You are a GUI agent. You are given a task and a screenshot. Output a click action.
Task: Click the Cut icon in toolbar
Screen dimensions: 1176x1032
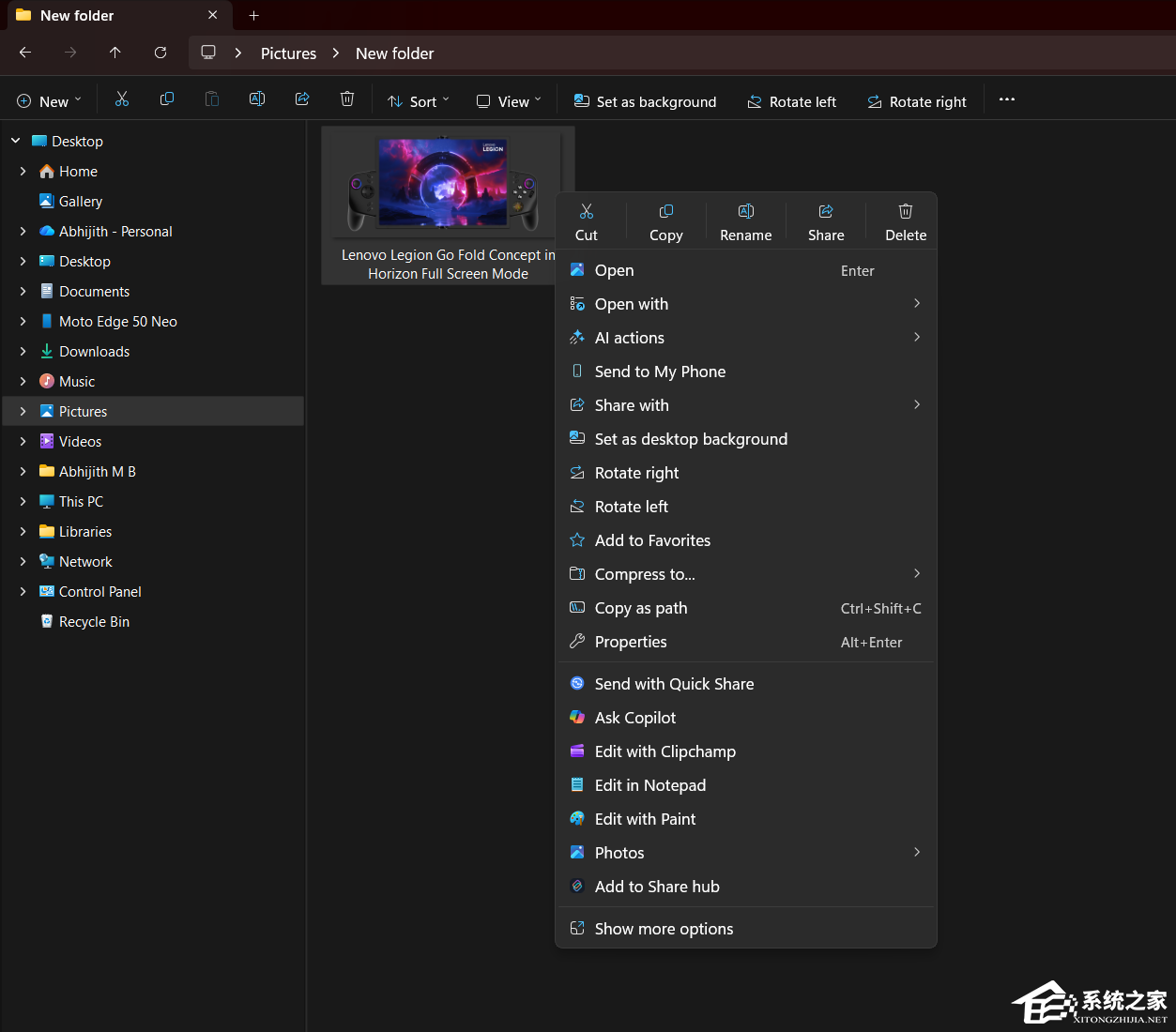(x=122, y=99)
